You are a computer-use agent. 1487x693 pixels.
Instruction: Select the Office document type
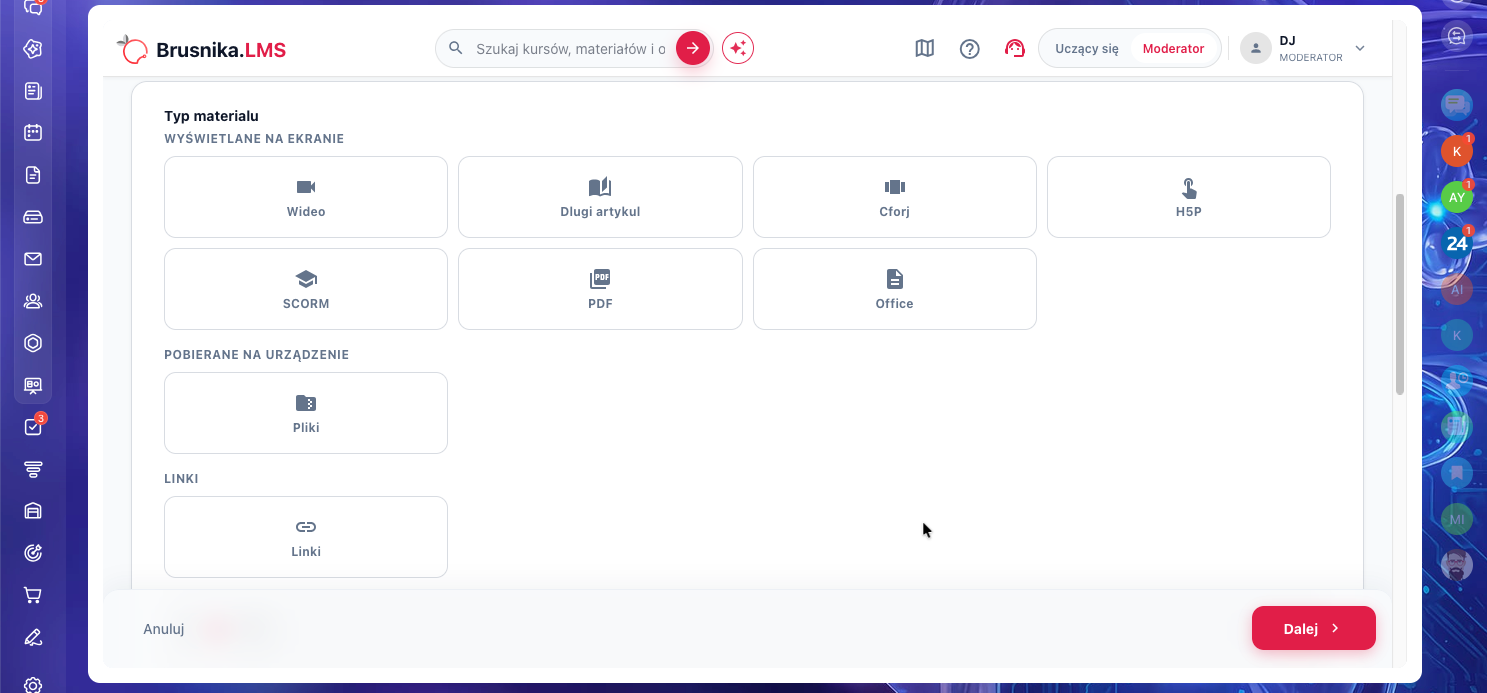tap(895, 289)
